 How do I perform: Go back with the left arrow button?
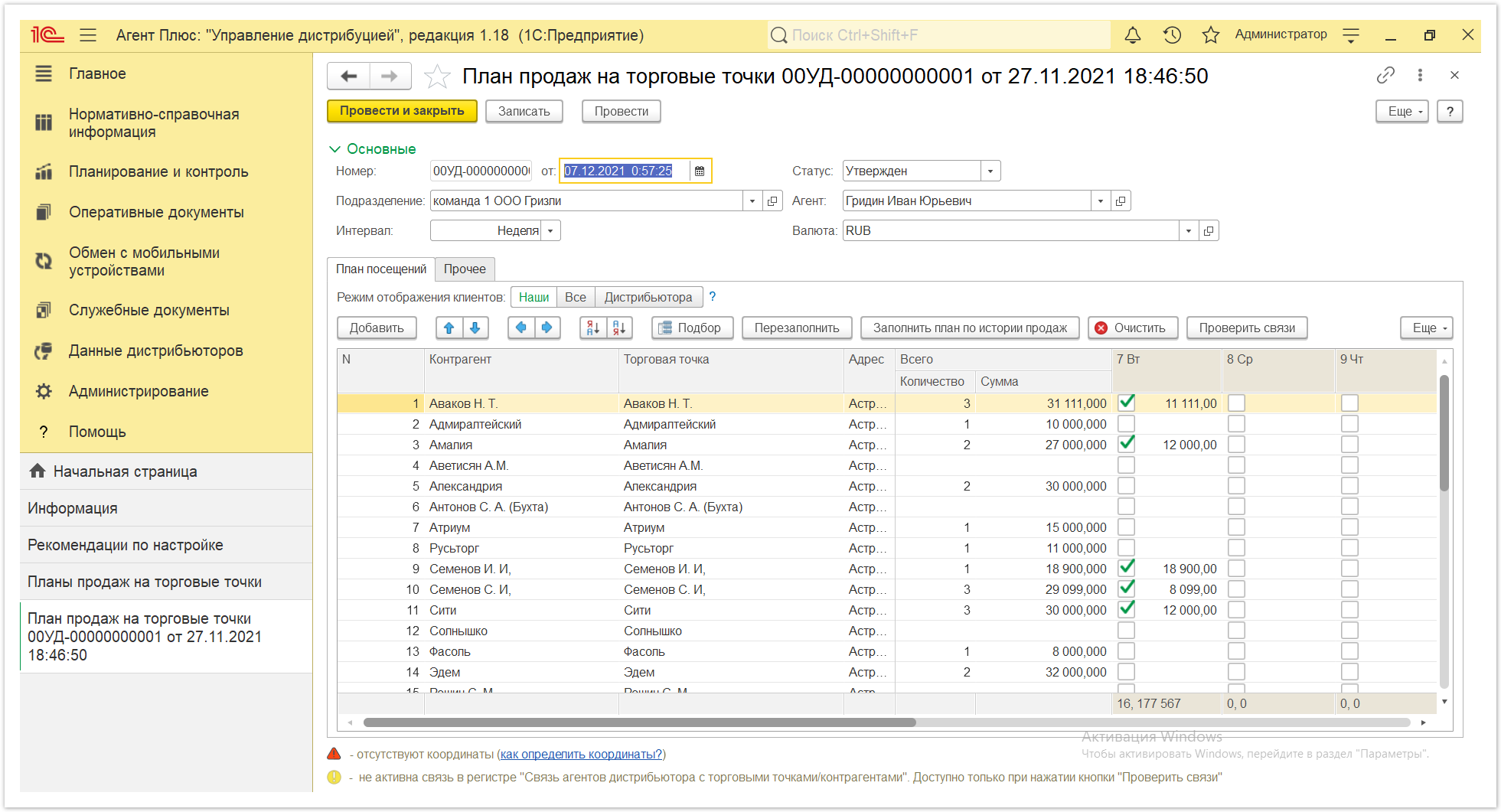pos(349,76)
